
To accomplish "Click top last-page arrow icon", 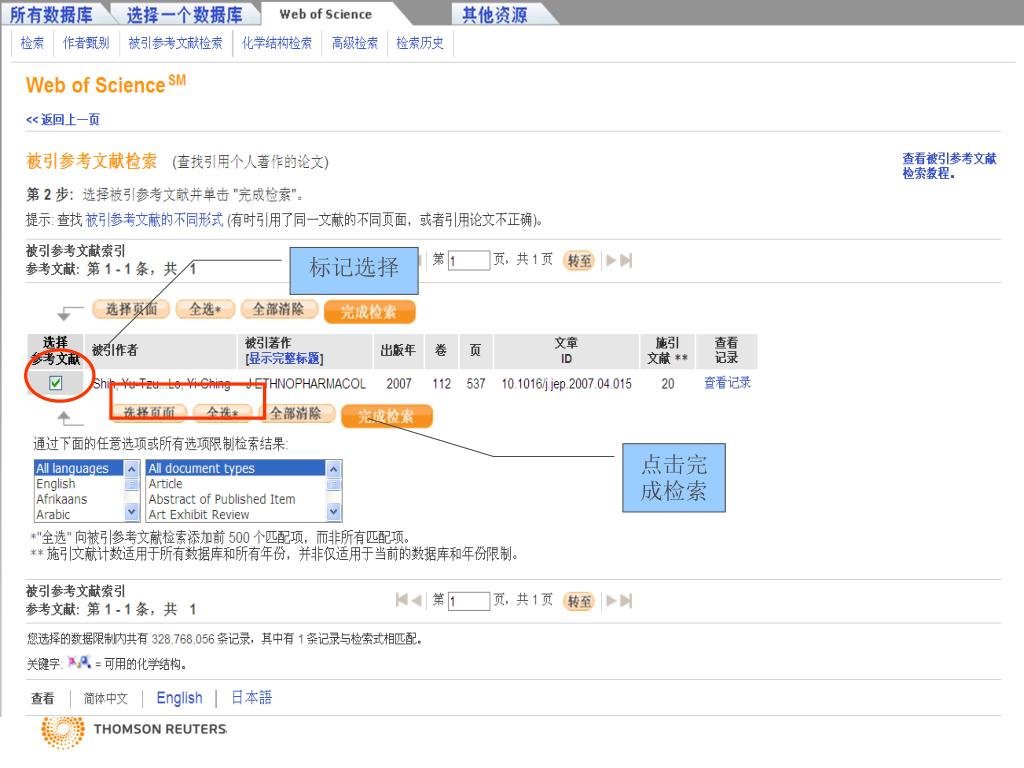I will 626,261.
